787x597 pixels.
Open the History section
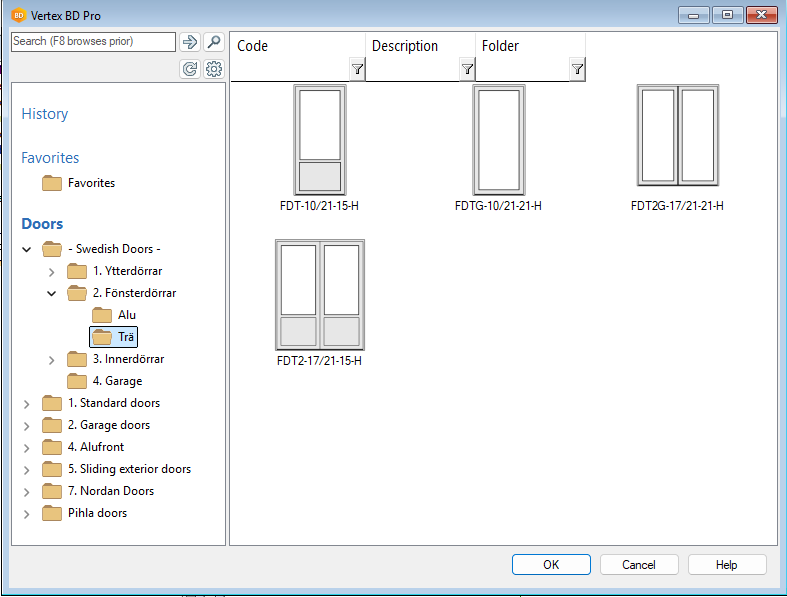[45, 114]
